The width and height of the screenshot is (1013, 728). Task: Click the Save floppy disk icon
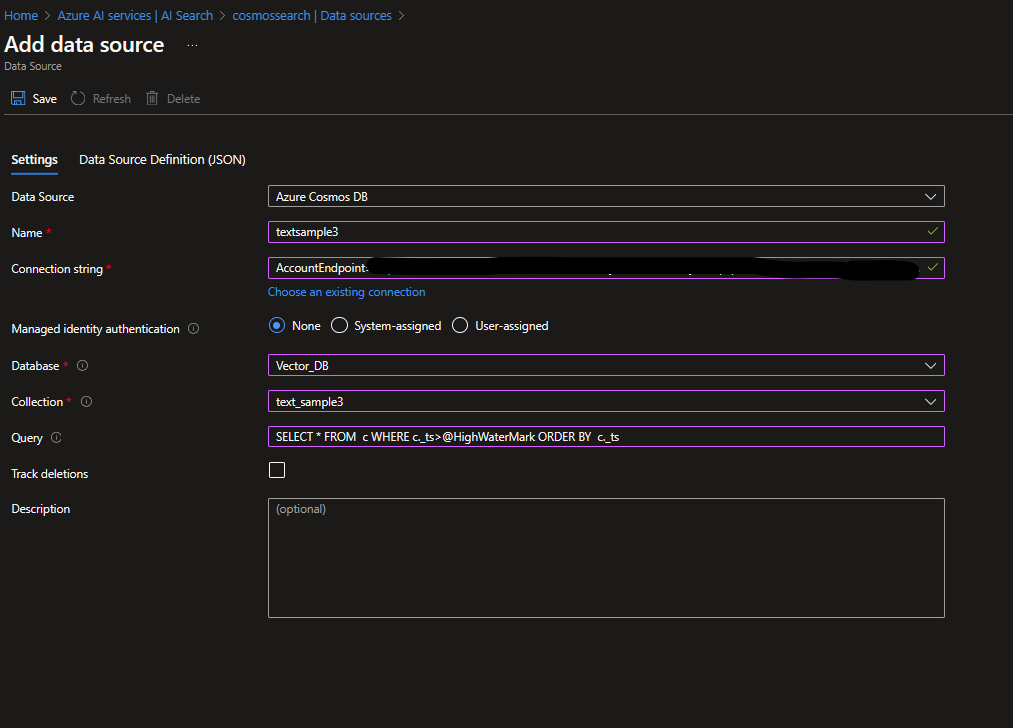[x=18, y=98]
